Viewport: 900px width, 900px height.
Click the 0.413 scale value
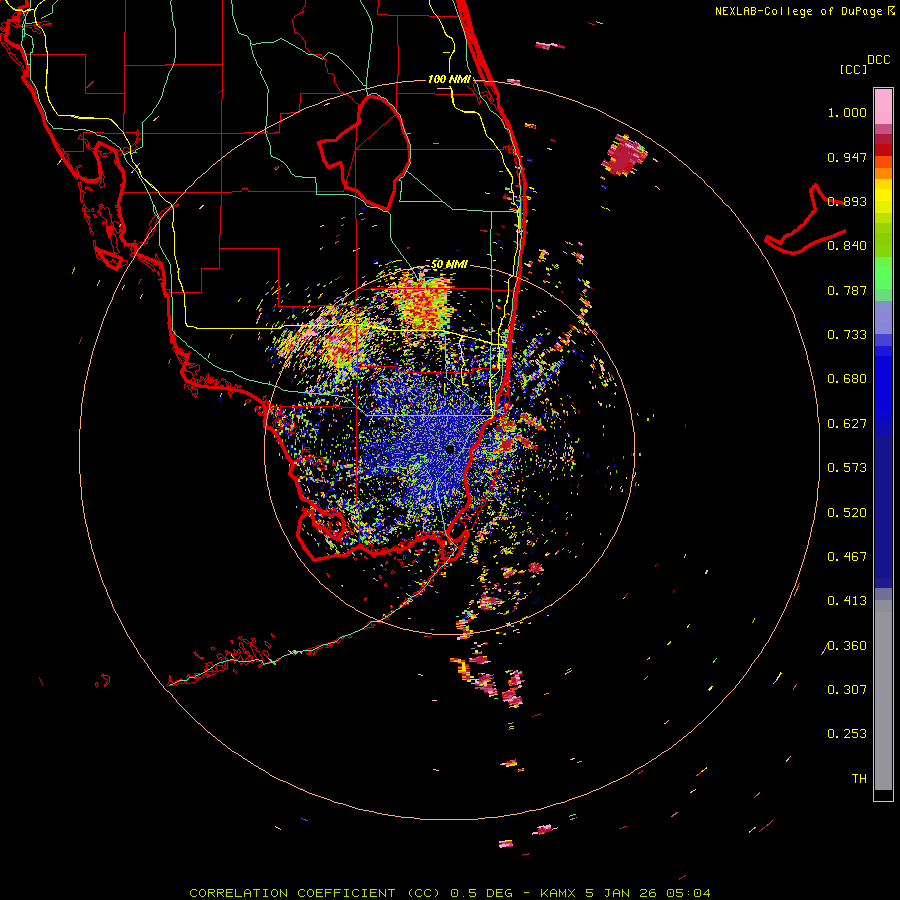pyautogui.click(x=847, y=601)
